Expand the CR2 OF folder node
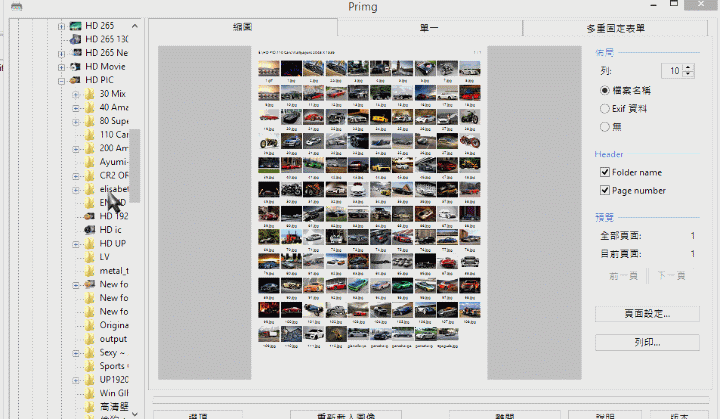 (76, 176)
